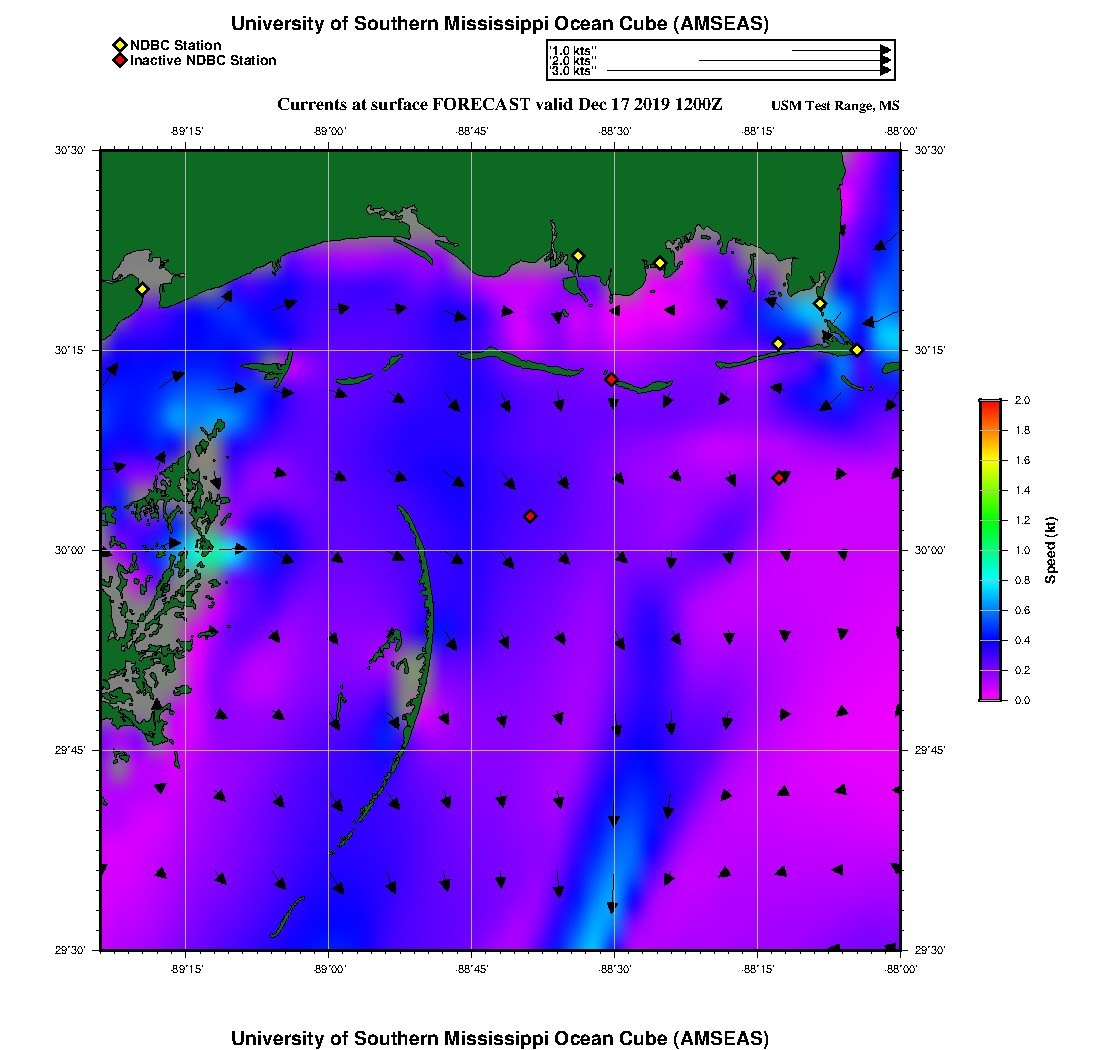This screenshot has width=1100, height=1050.
Task: Click the 'Currents at surface FORECAST' title
Action: click(x=499, y=105)
